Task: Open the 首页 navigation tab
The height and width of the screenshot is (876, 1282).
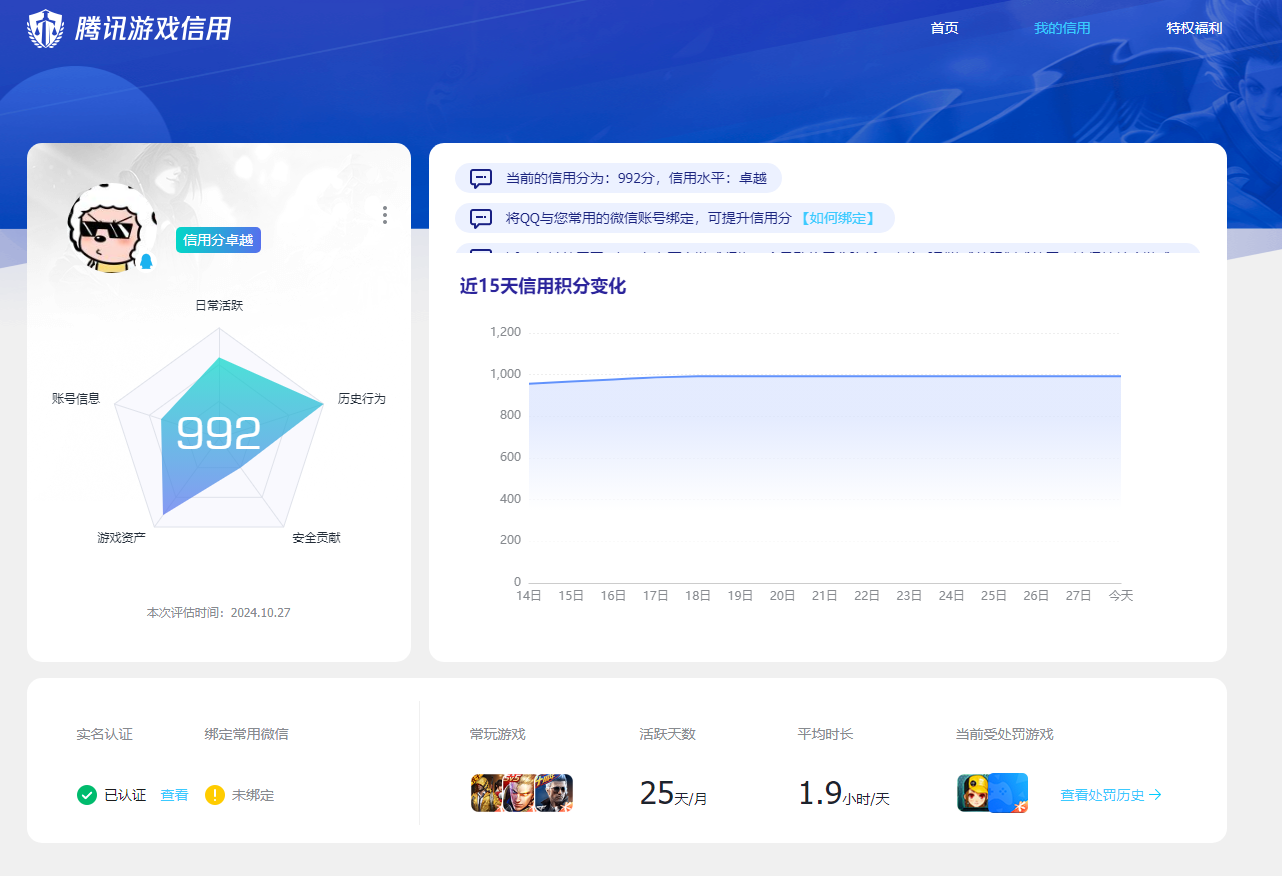Action: [x=944, y=28]
